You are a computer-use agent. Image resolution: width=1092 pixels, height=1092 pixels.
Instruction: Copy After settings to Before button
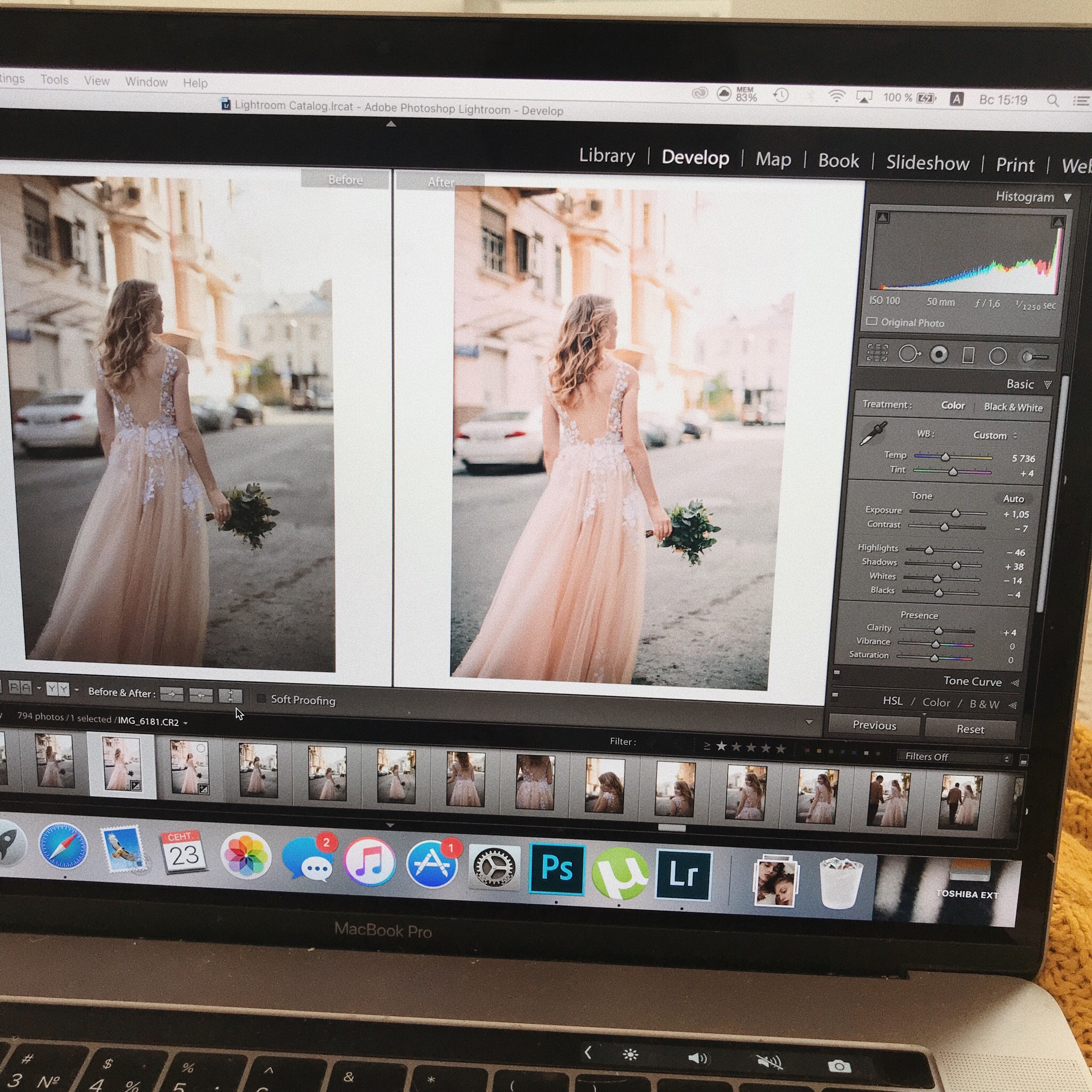tap(201, 695)
